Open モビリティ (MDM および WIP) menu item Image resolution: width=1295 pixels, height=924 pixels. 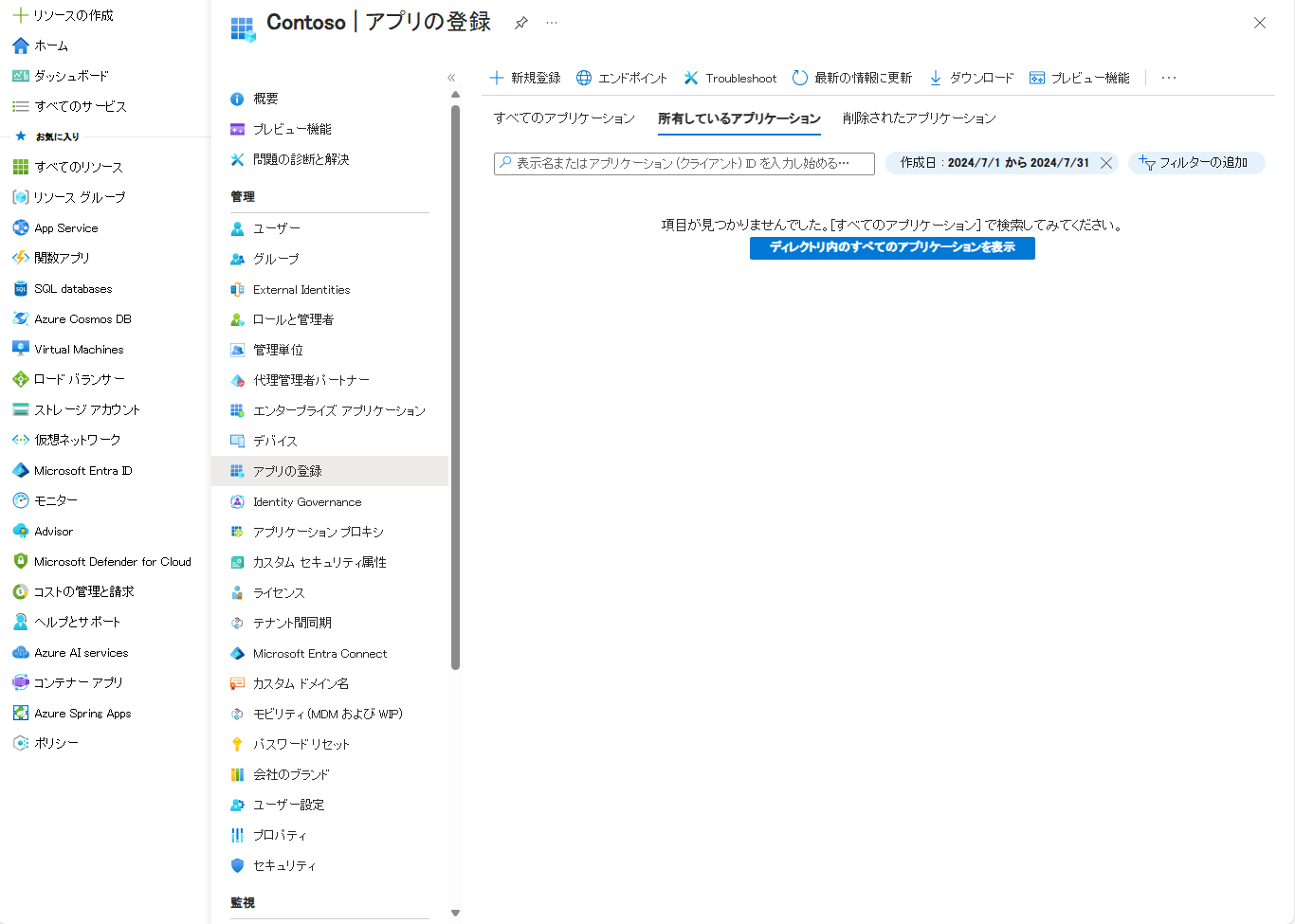[330, 714]
